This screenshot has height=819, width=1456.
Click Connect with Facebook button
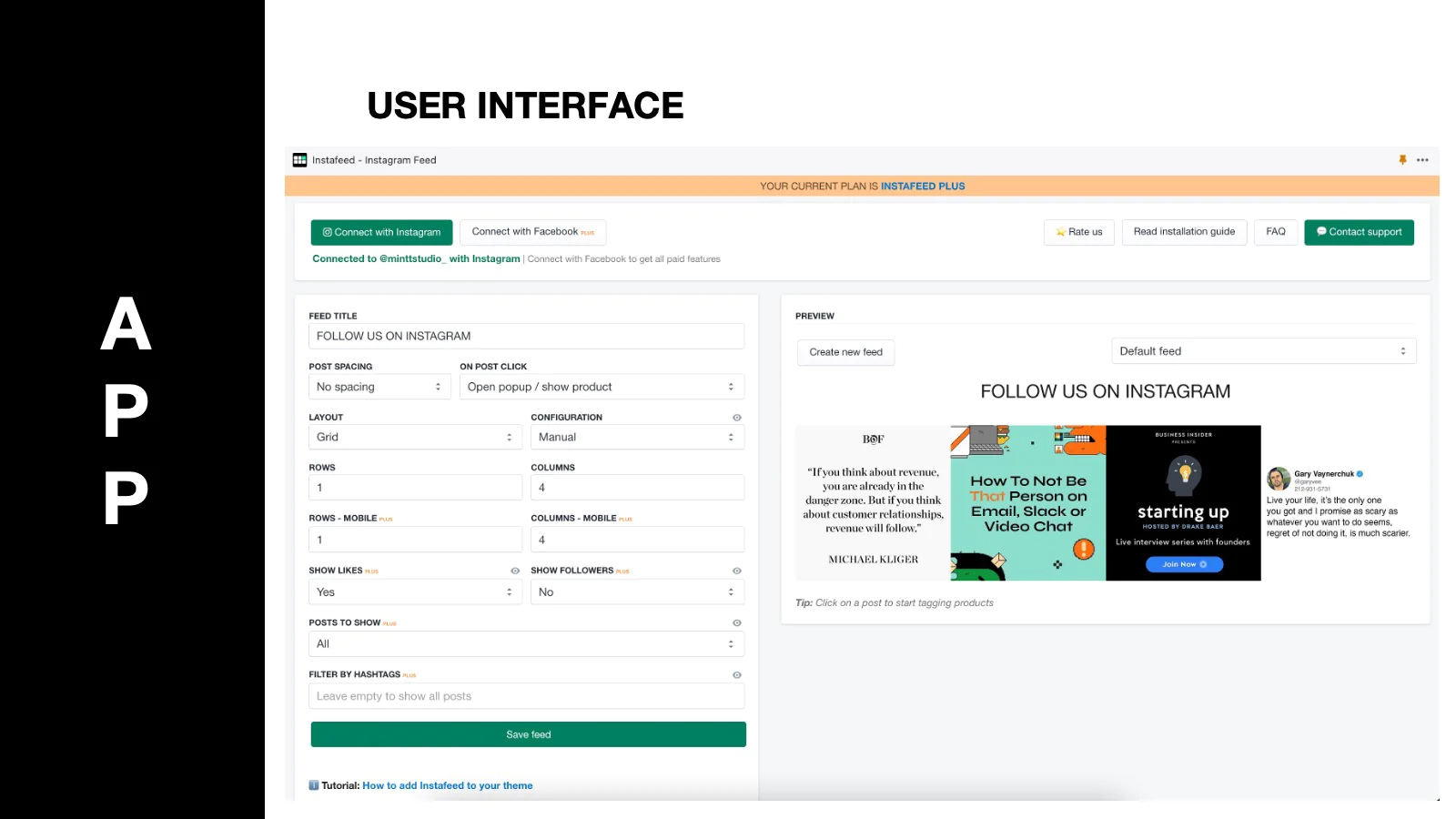(x=532, y=232)
